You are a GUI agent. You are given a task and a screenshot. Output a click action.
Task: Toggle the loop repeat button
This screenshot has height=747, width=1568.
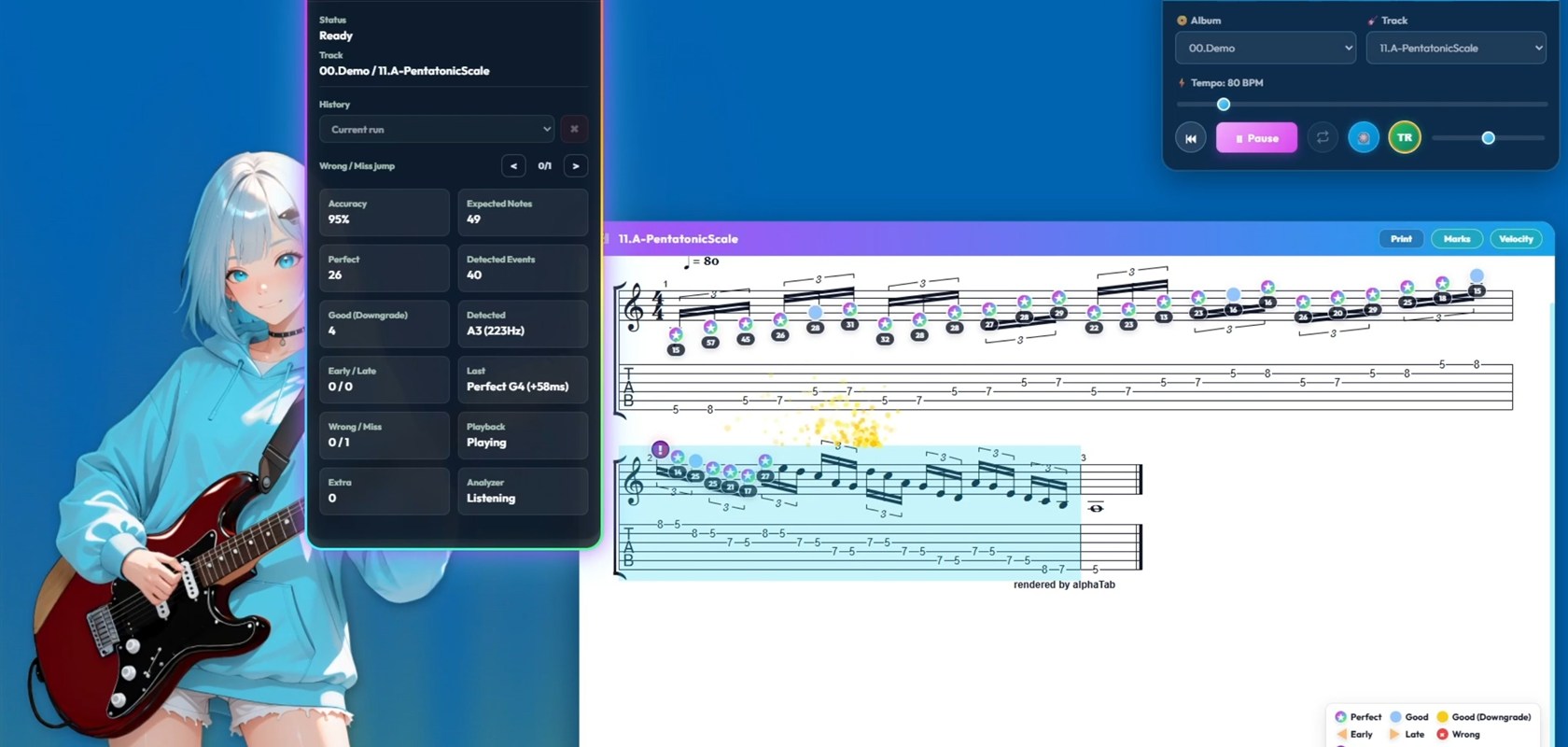click(x=1323, y=138)
